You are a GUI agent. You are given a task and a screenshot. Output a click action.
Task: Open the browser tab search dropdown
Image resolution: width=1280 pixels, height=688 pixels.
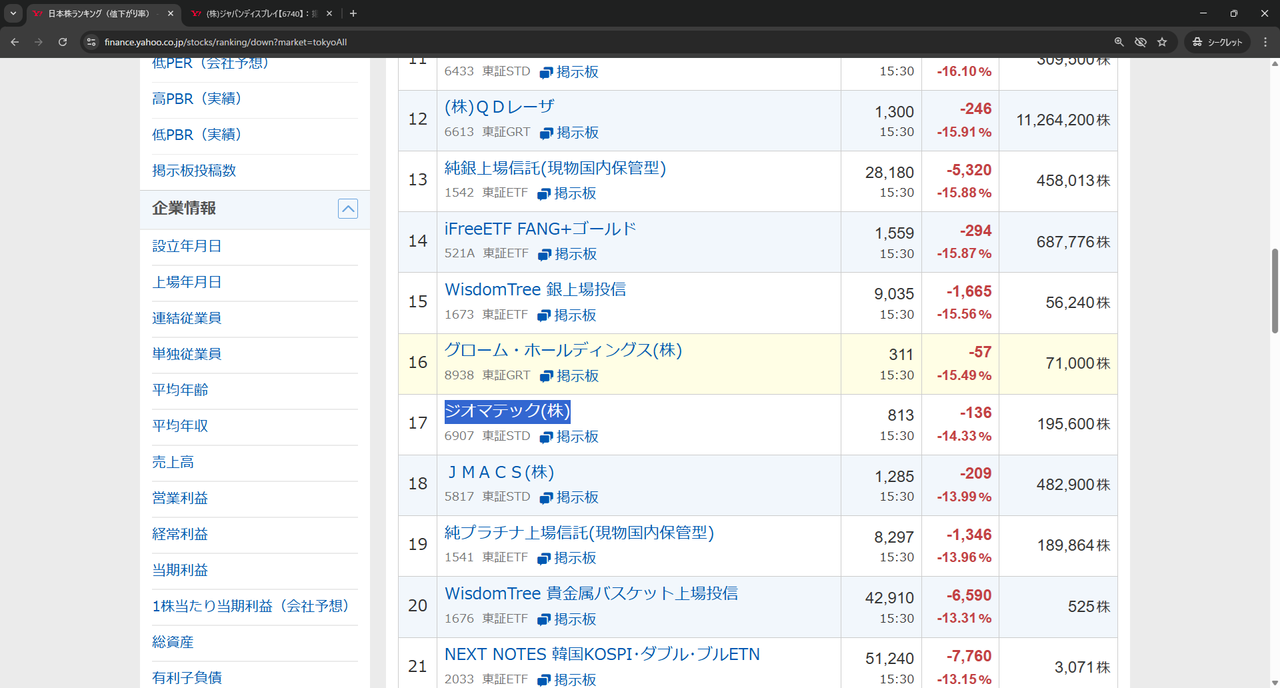tap(13, 14)
